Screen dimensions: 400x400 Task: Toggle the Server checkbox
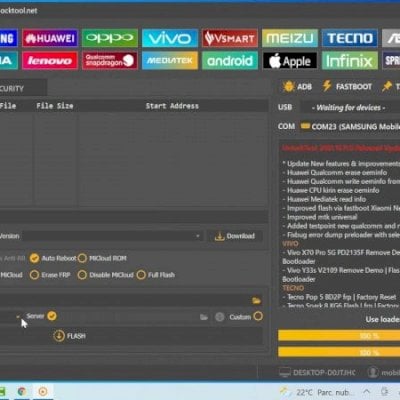[52, 316]
